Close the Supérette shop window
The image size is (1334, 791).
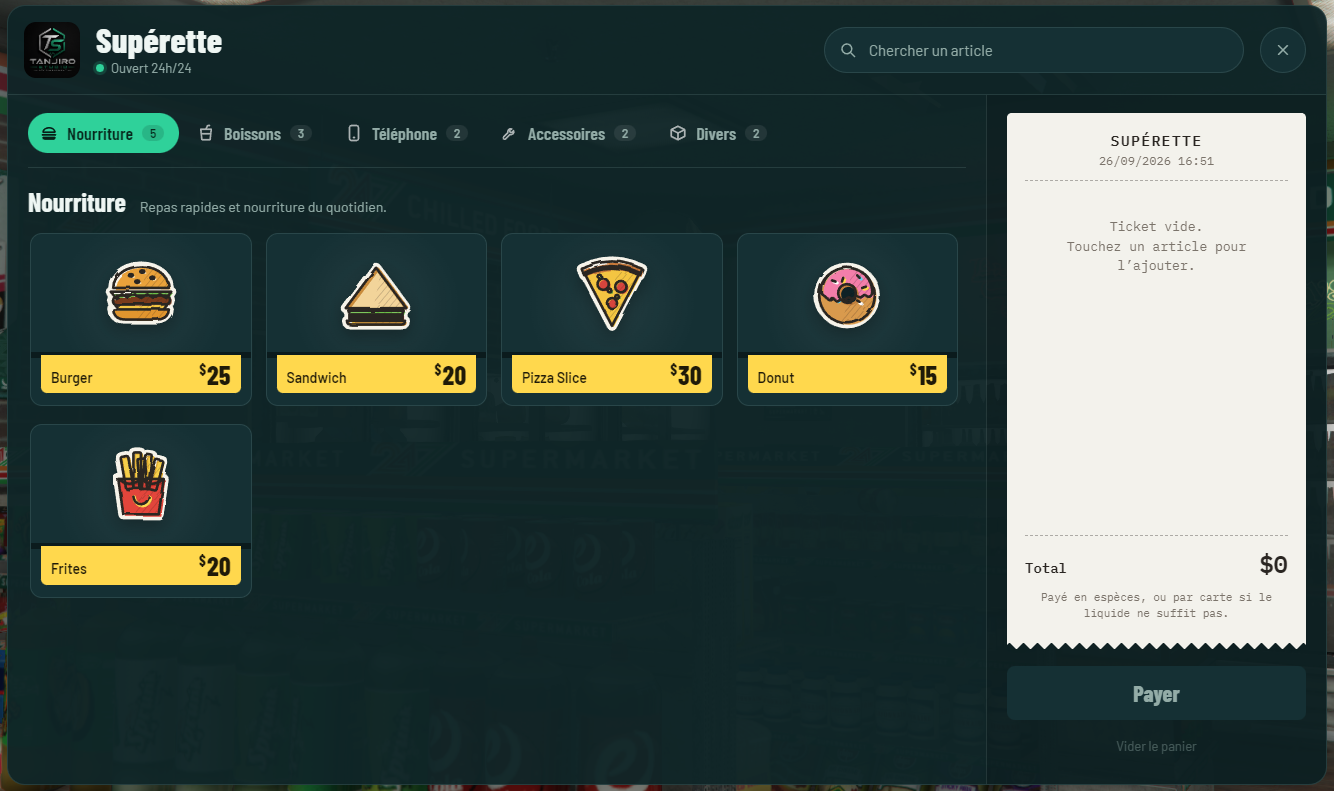[1283, 50]
